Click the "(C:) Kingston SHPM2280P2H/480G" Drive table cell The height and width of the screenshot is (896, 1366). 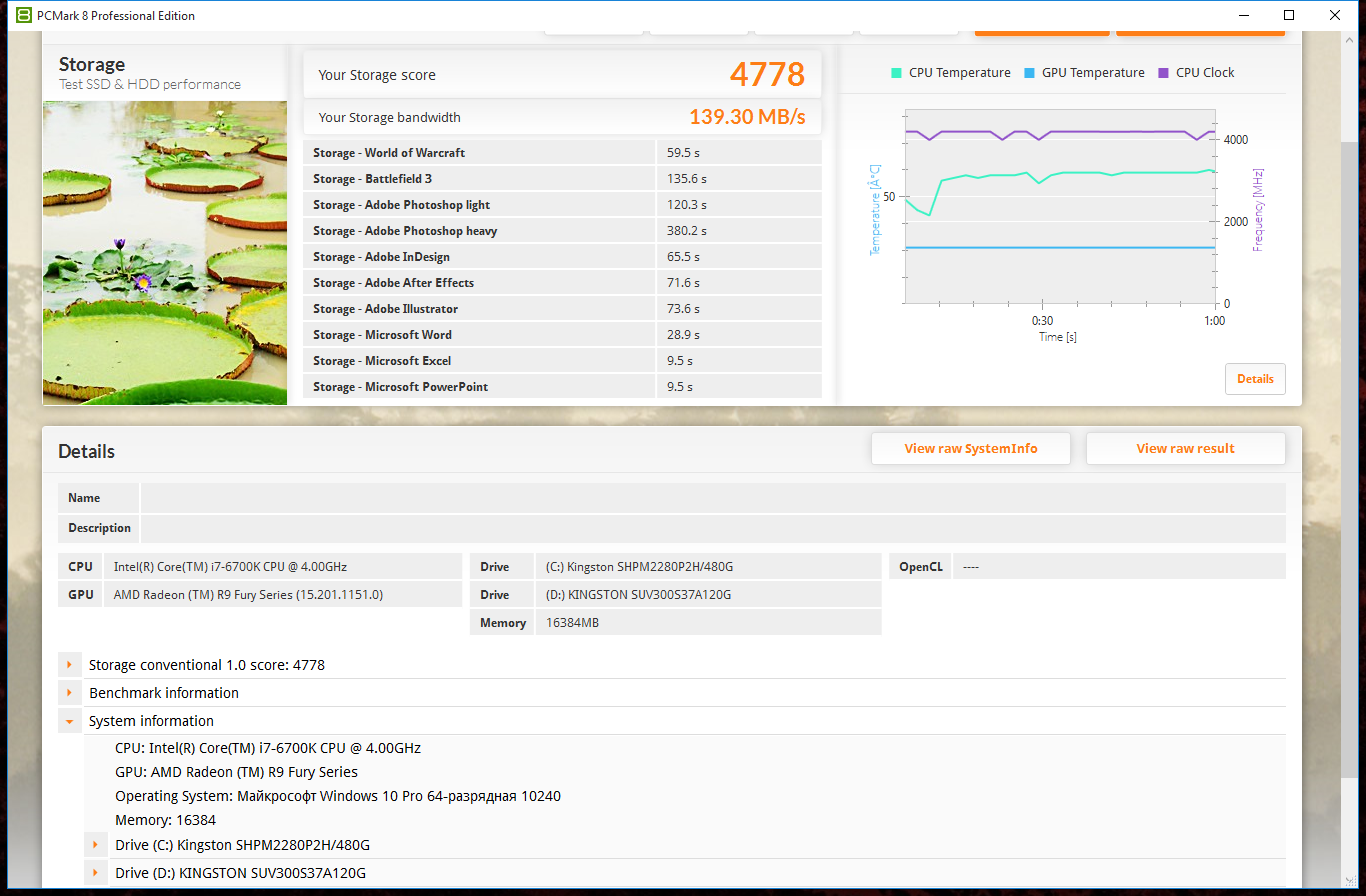pyautogui.click(x=708, y=567)
